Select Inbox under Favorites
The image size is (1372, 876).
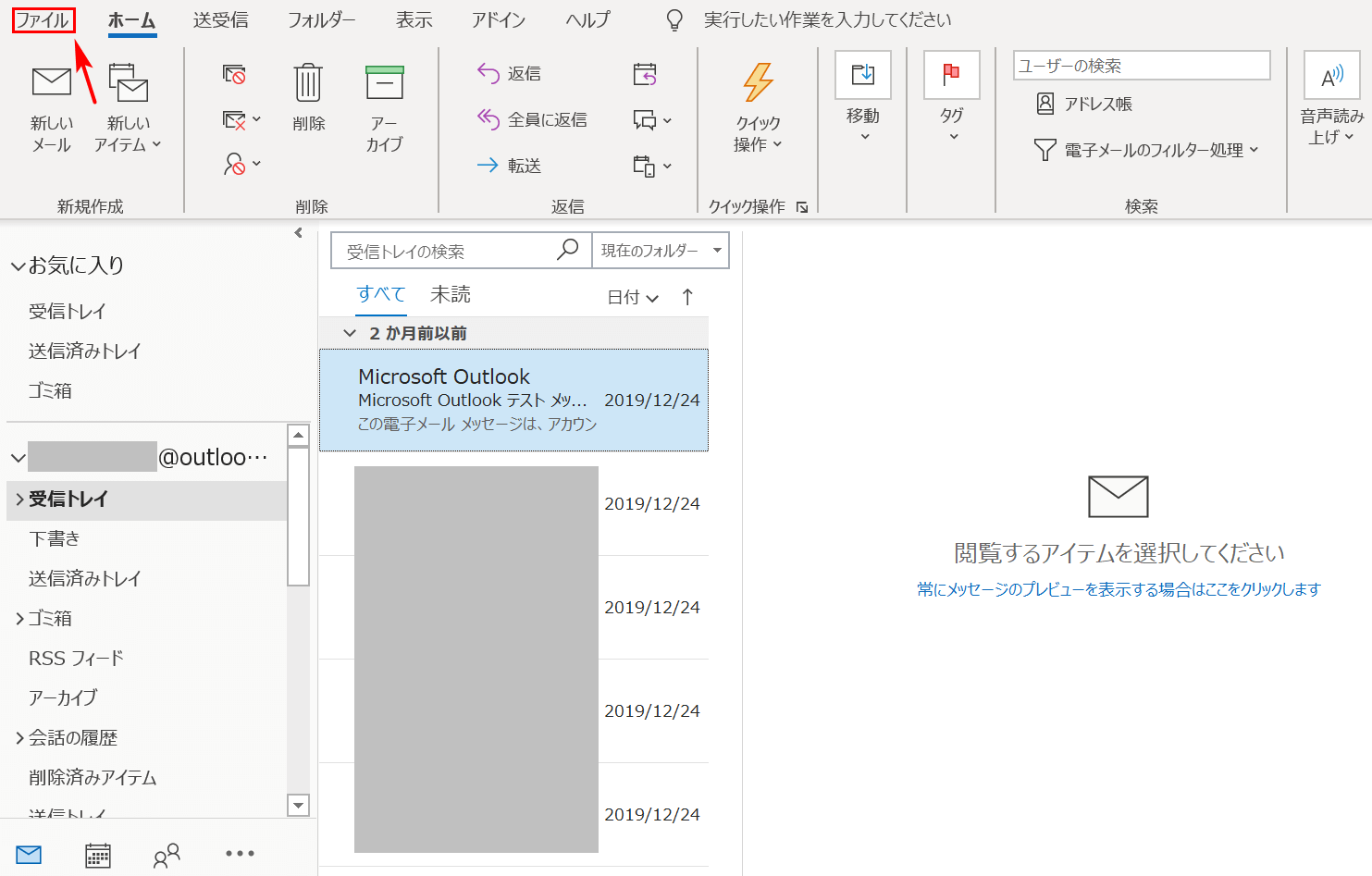click(x=68, y=312)
